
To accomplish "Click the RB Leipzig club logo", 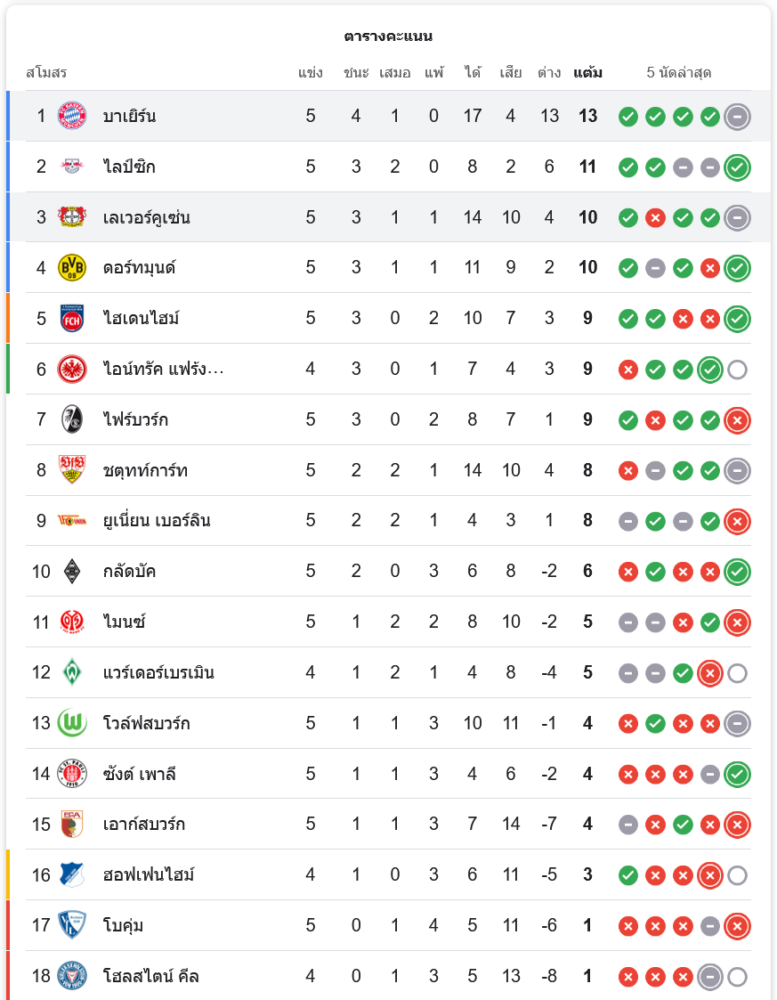I will (x=72, y=167).
